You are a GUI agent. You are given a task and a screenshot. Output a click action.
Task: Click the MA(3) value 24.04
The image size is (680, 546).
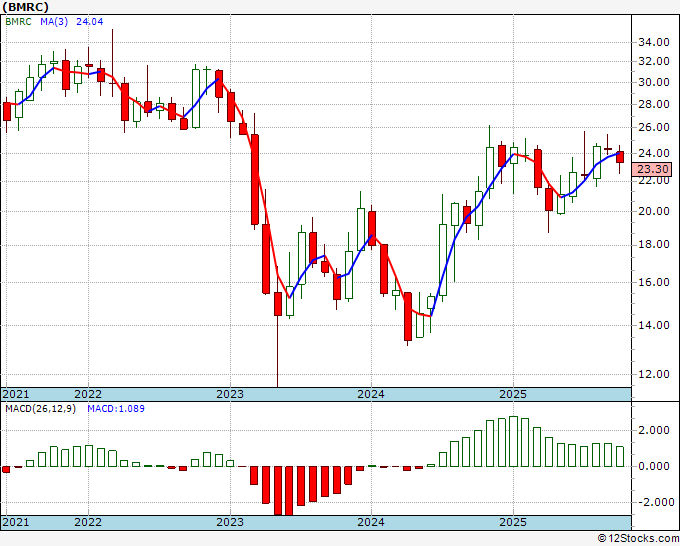[x=90, y=21]
